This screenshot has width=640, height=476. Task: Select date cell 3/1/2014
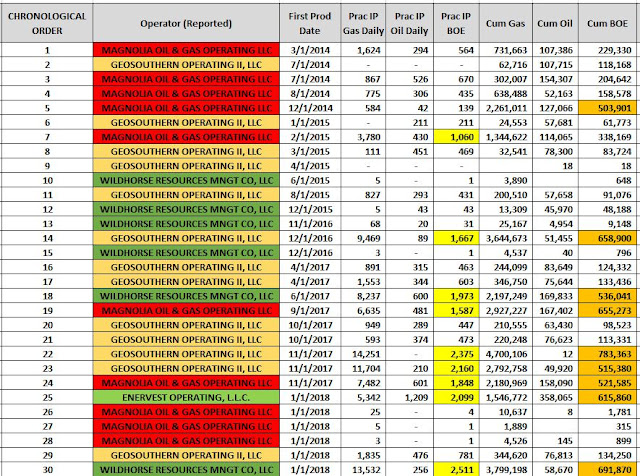(x=310, y=50)
